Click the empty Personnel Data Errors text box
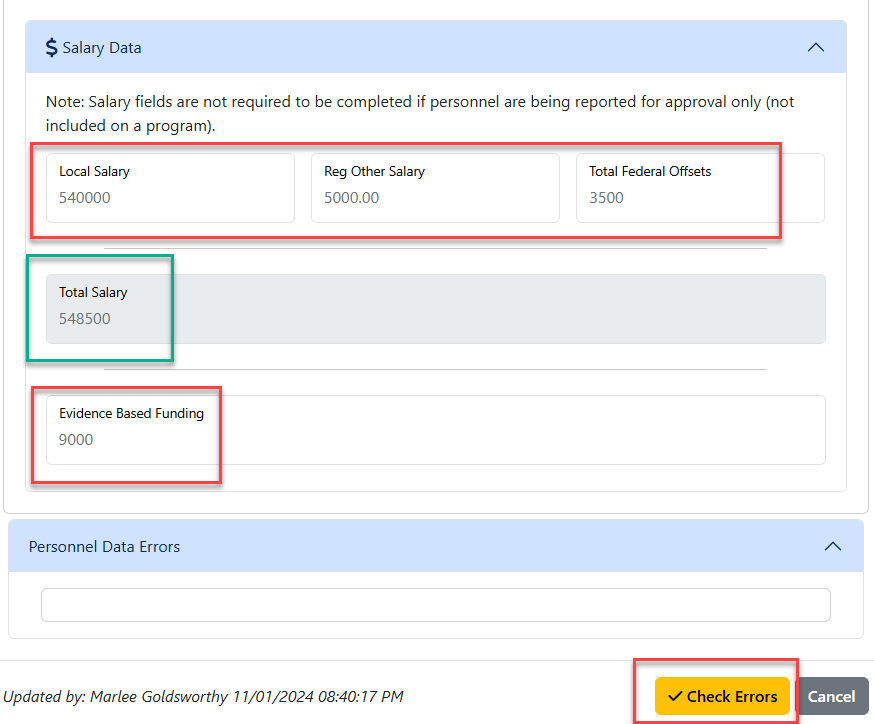 [436, 605]
